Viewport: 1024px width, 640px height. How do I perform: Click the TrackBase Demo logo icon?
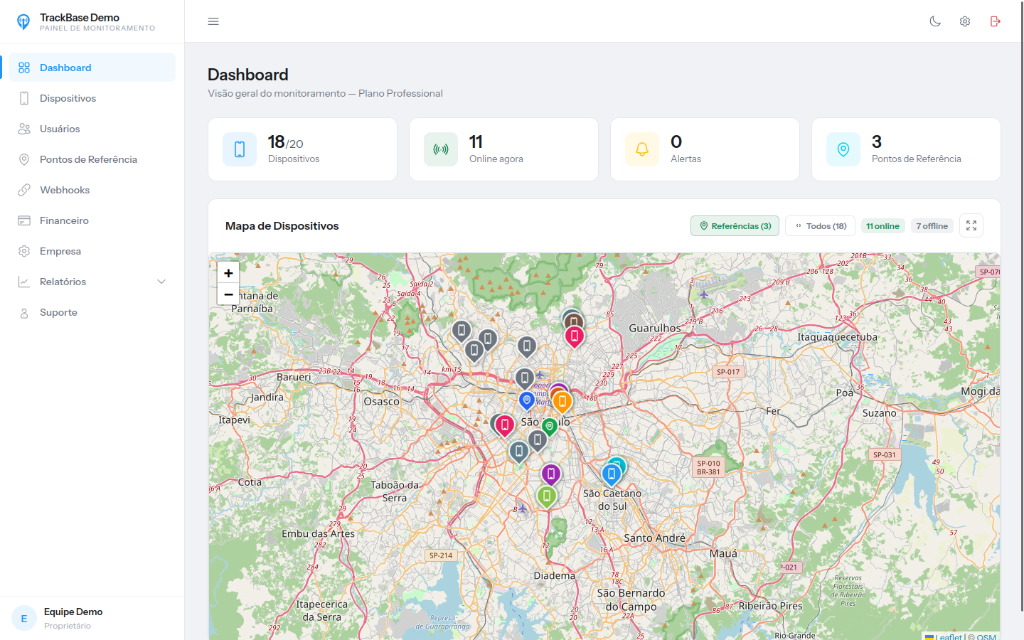(x=24, y=22)
